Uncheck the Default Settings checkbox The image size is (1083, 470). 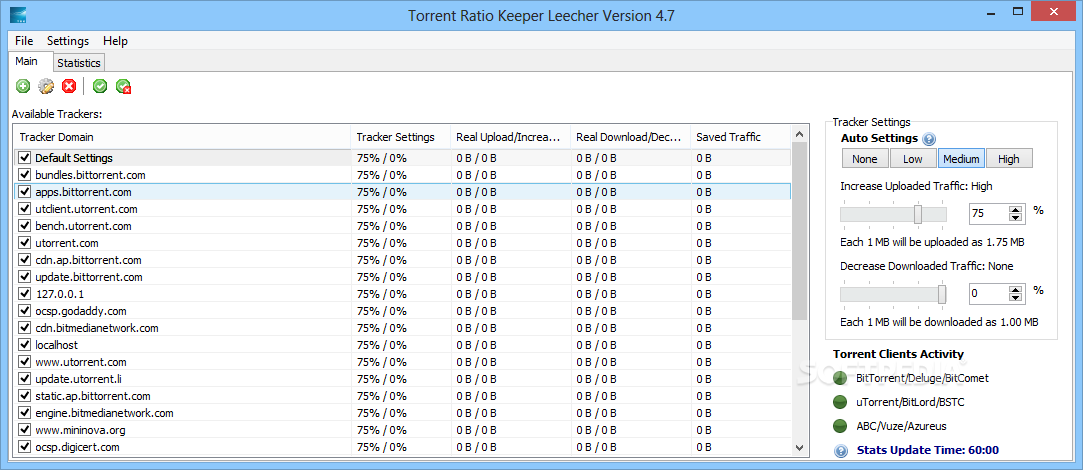click(25, 158)
